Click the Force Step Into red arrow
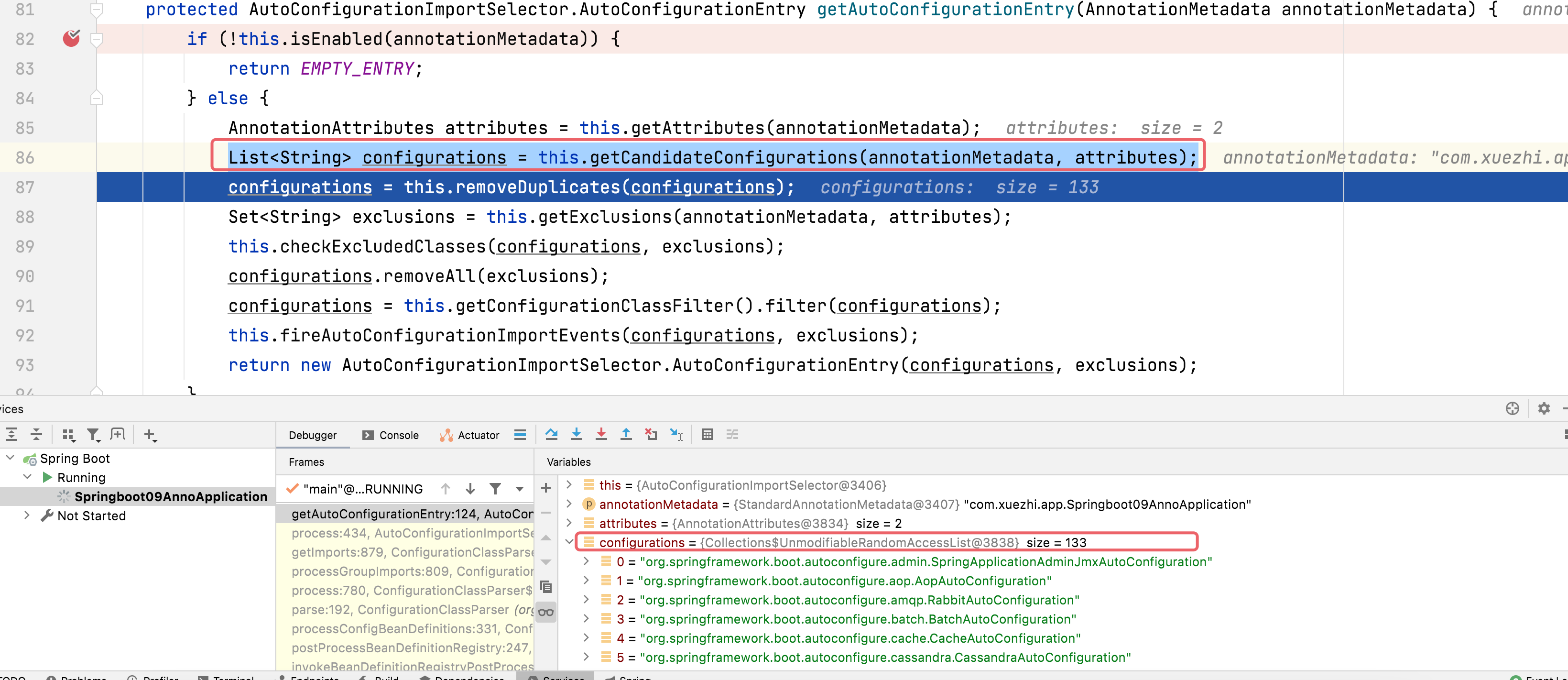1568x680 pixels. (601, 434)
